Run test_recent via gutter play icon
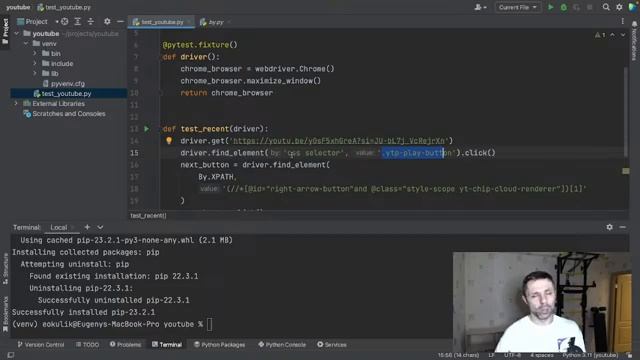Screen dimensions: 640x360 tap(147, 129)
